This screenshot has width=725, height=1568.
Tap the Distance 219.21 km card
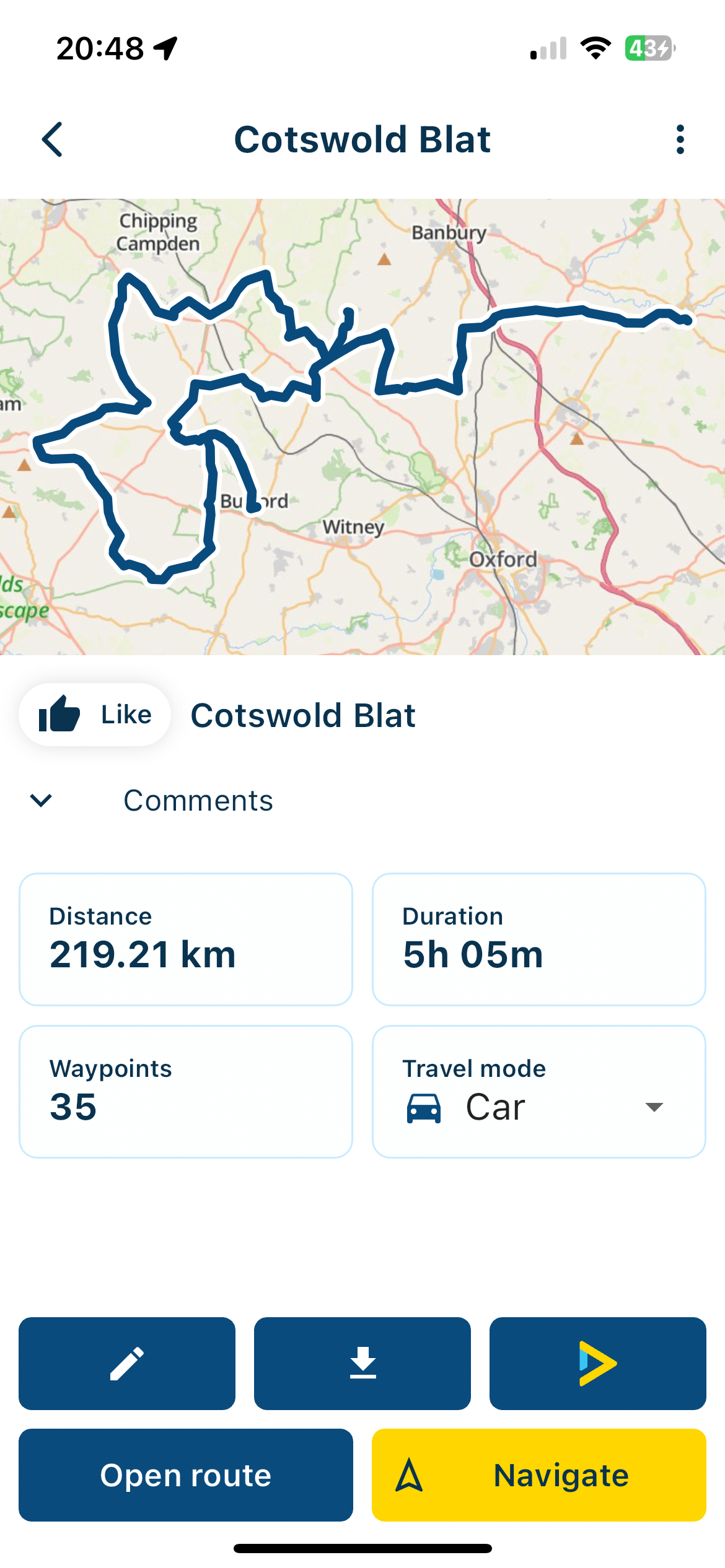coord(186,939)
